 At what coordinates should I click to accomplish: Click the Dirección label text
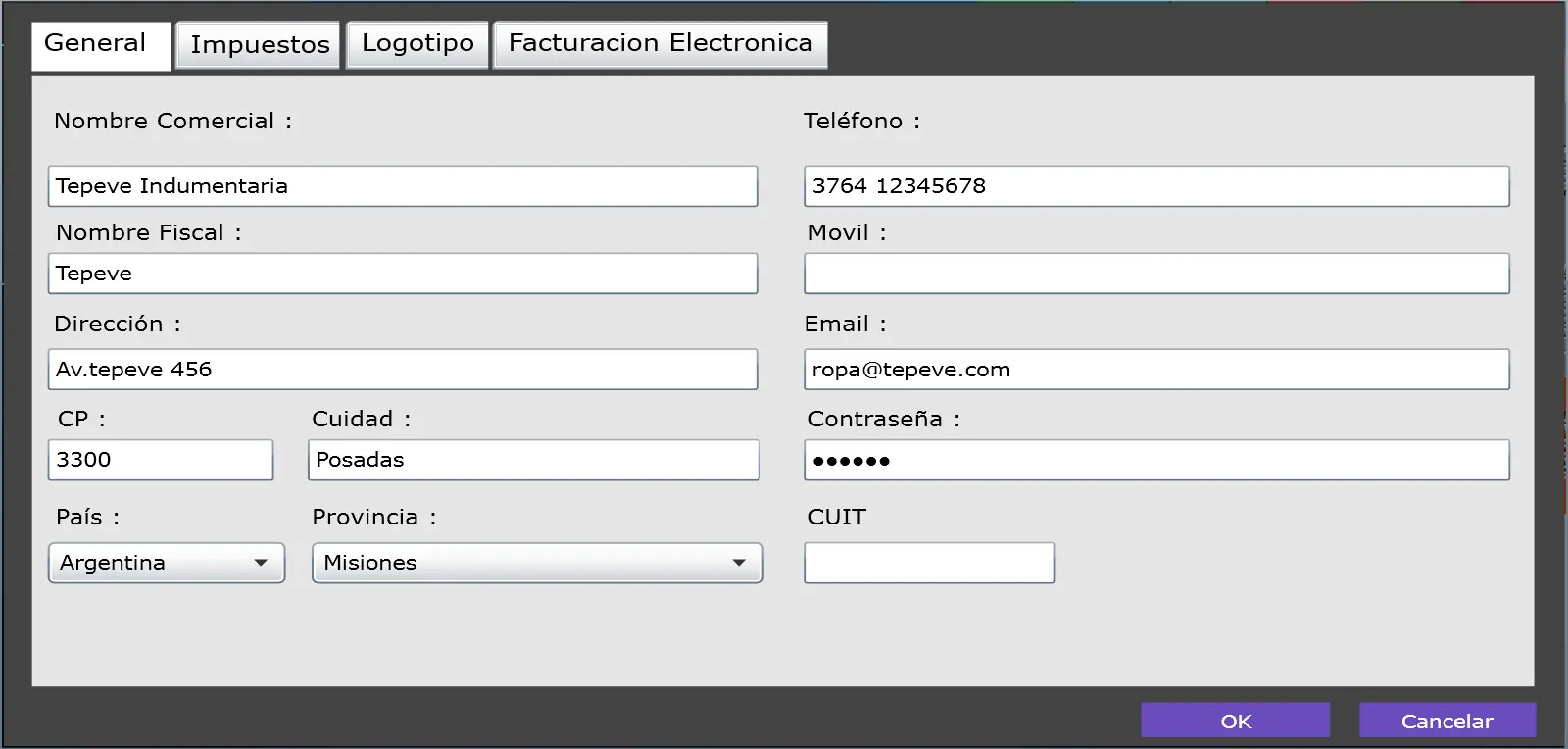coord(118,324)
